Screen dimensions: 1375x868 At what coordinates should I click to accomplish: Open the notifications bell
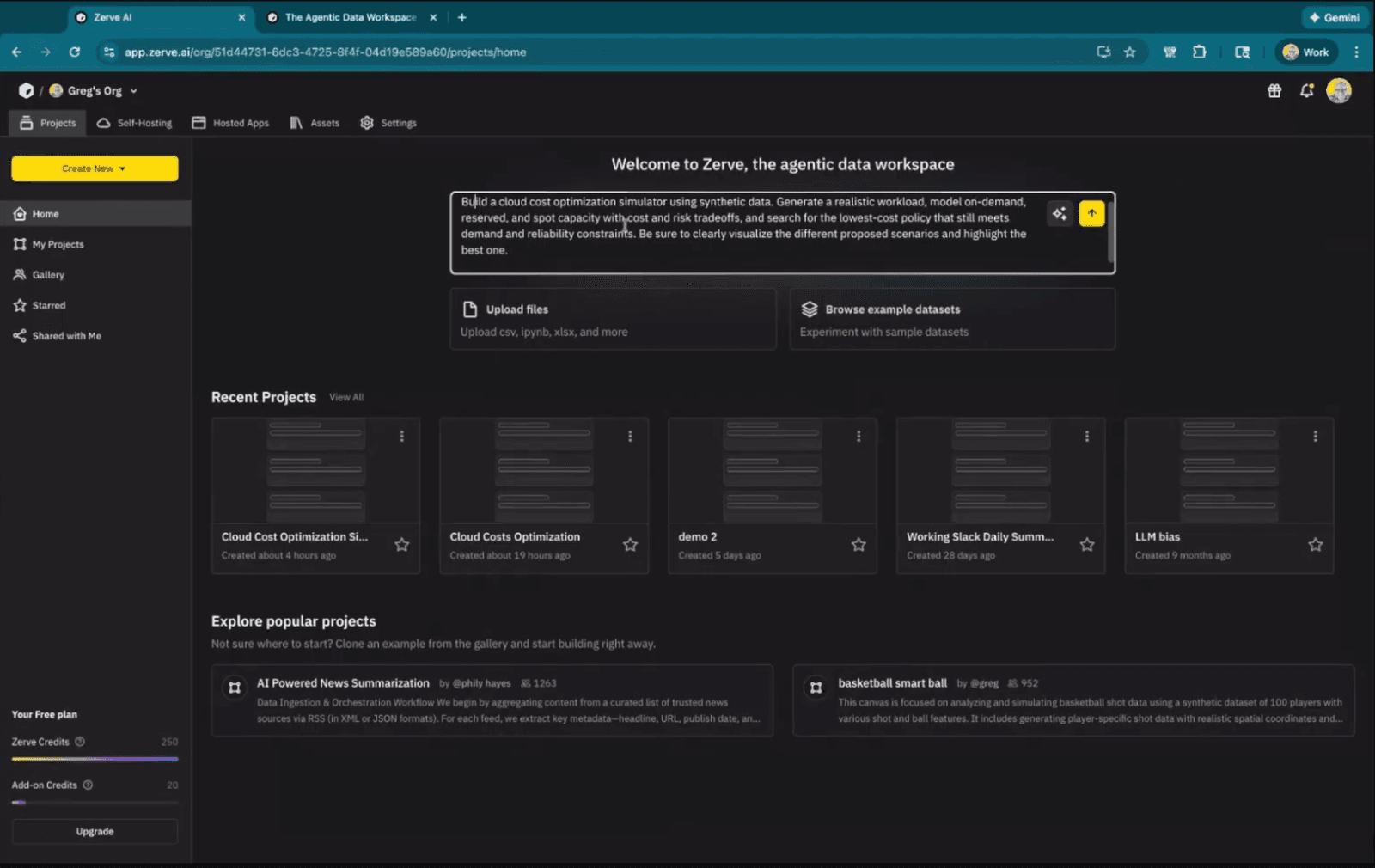[1307, 90]
